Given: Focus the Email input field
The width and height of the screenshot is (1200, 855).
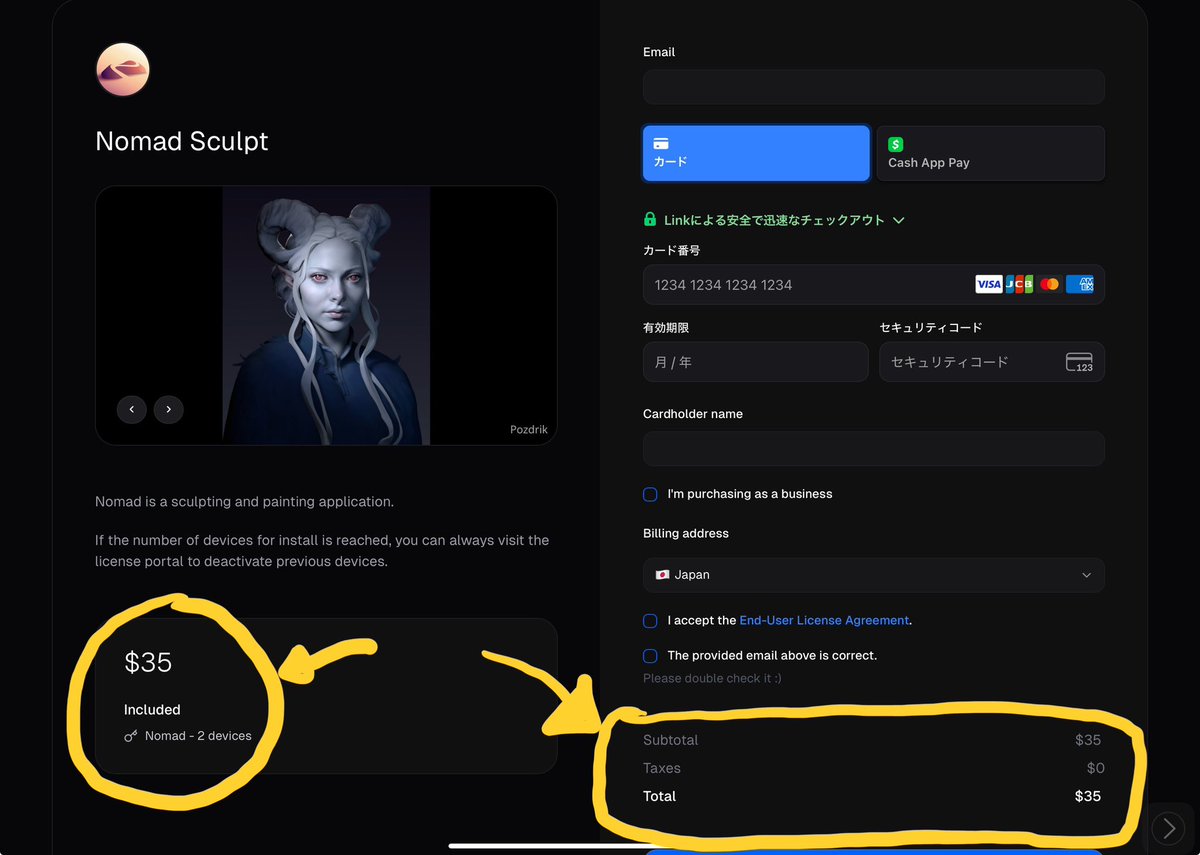Looking at the screenshot, I should click(874, 87).
